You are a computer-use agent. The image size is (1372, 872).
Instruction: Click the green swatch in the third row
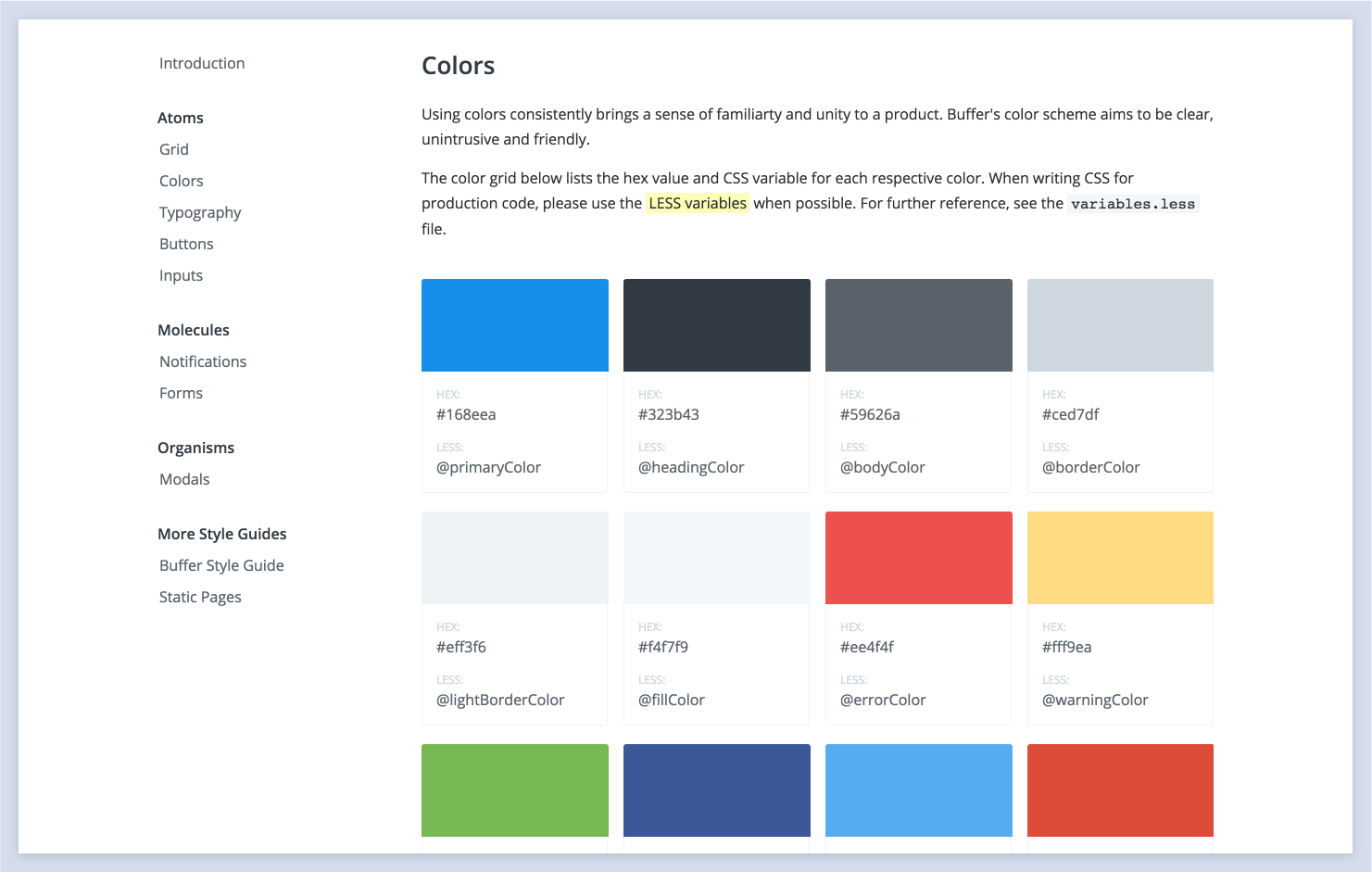click(x=515, y=790)
